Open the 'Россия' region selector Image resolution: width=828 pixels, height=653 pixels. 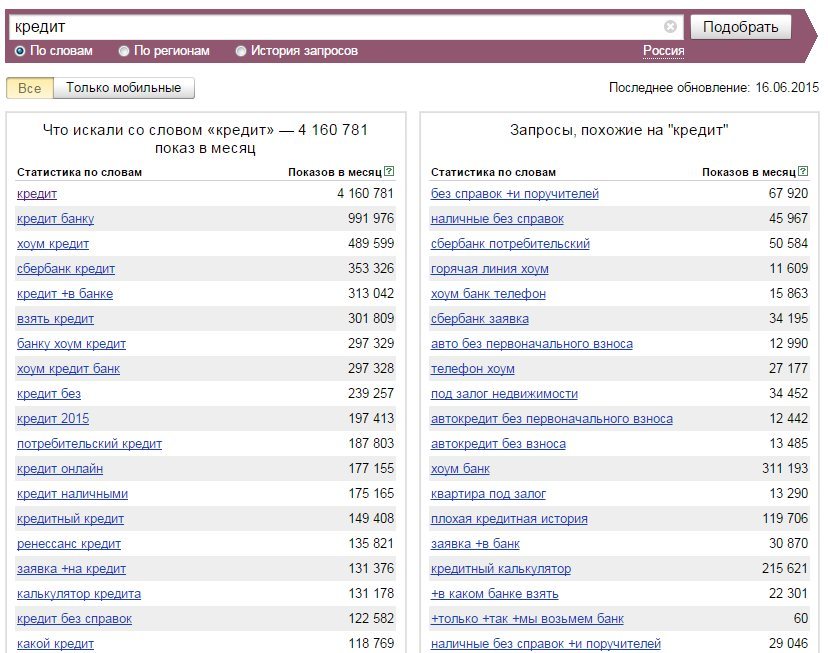pos(663,51)
